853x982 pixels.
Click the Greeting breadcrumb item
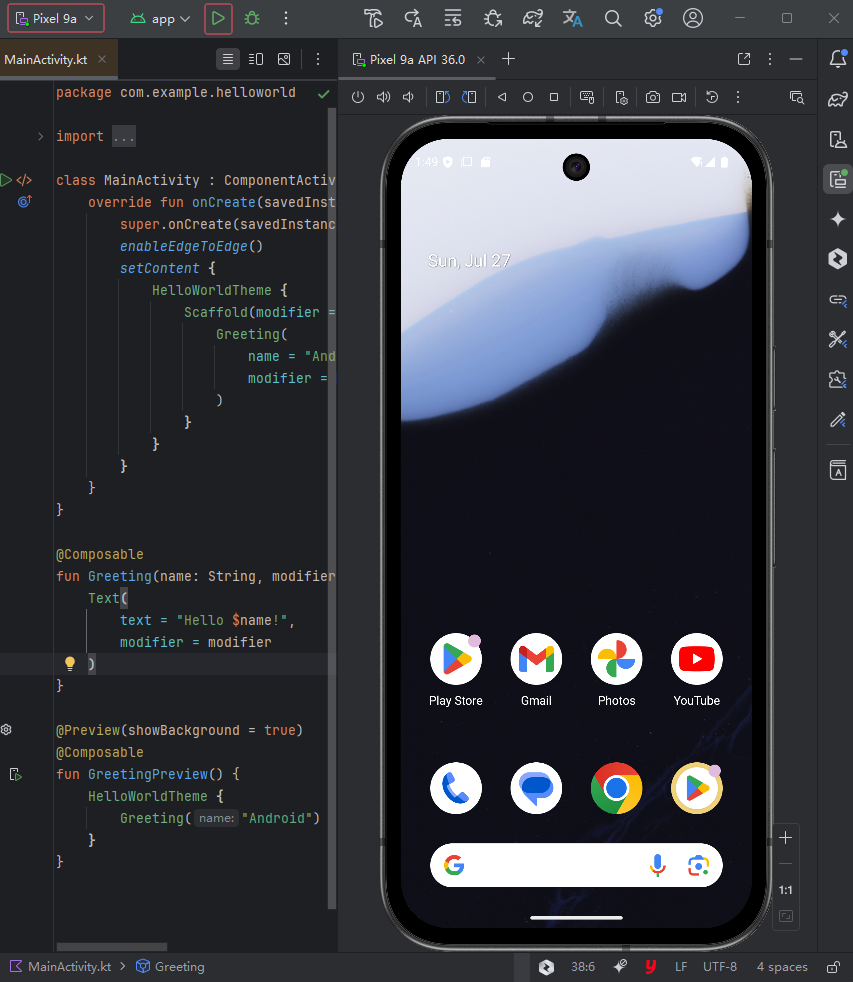(x=170, y=966)
